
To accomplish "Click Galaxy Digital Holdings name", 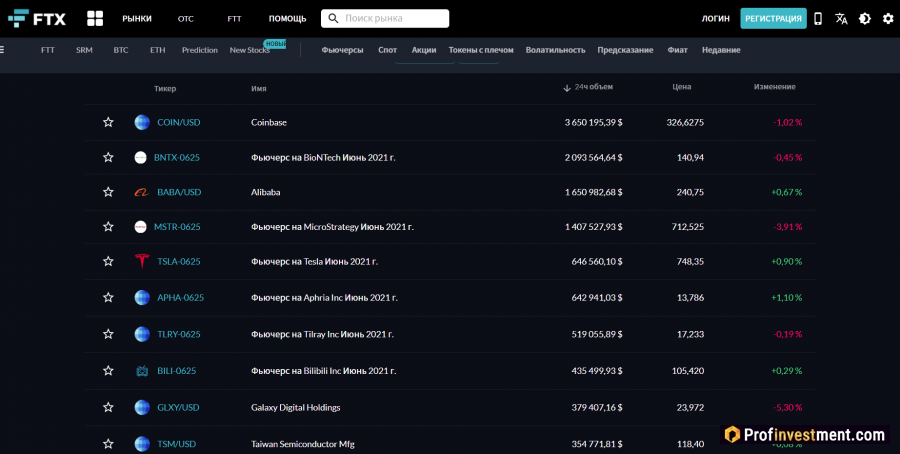I will (296, 408).
